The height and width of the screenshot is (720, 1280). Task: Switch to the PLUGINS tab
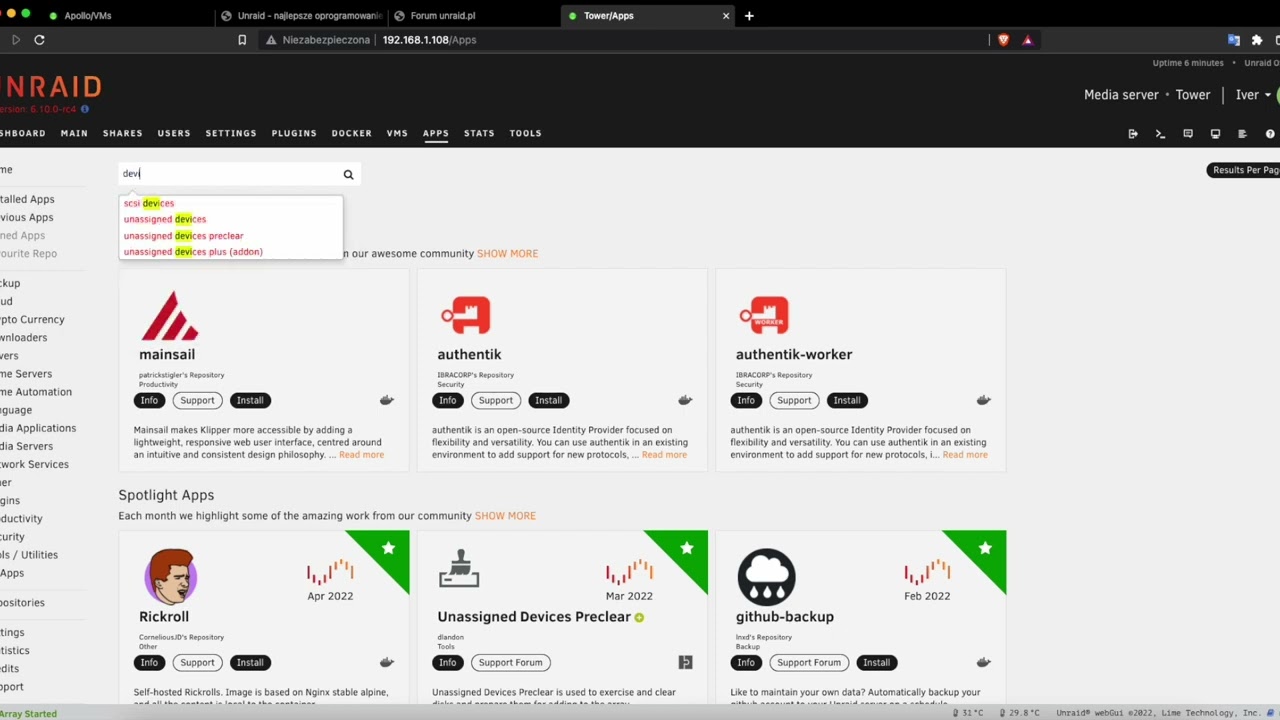pos(294,133)
